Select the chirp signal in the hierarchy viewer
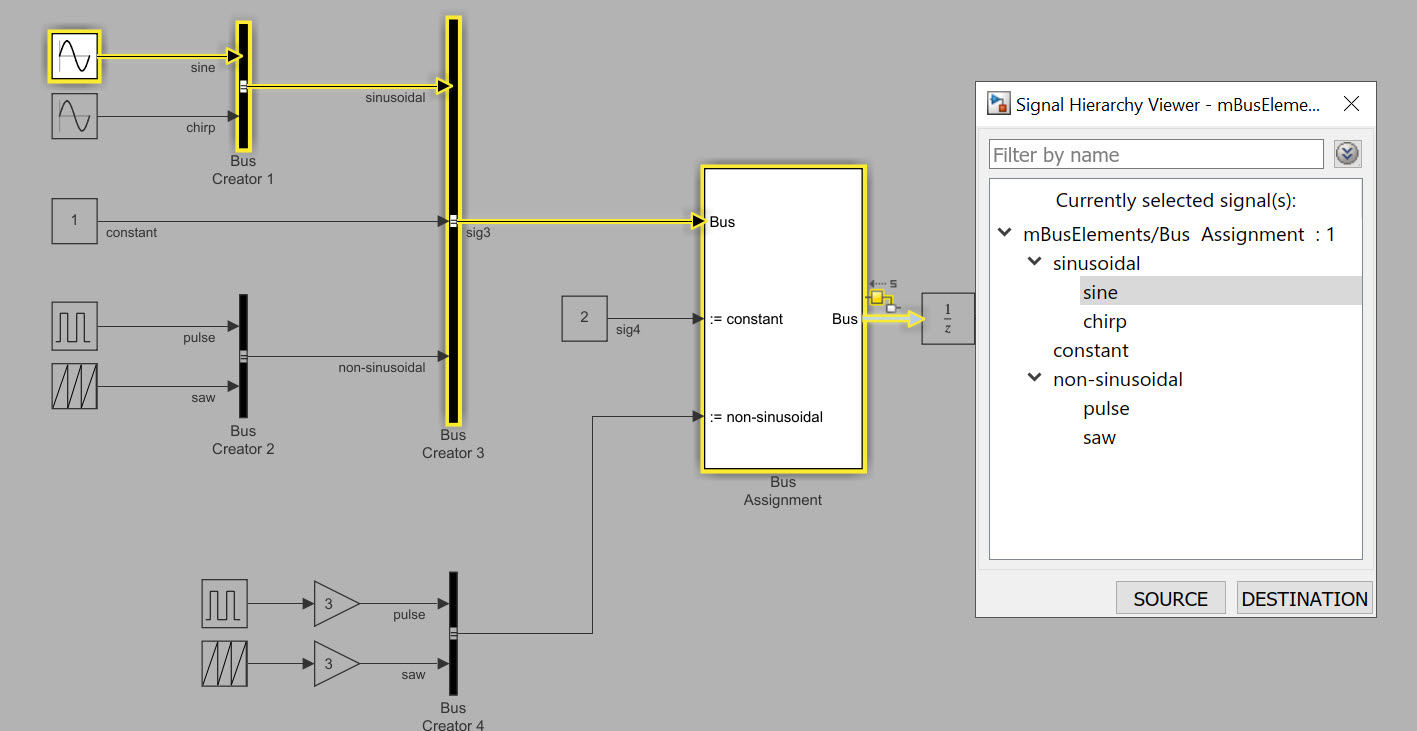 [x=1105, y=321]
